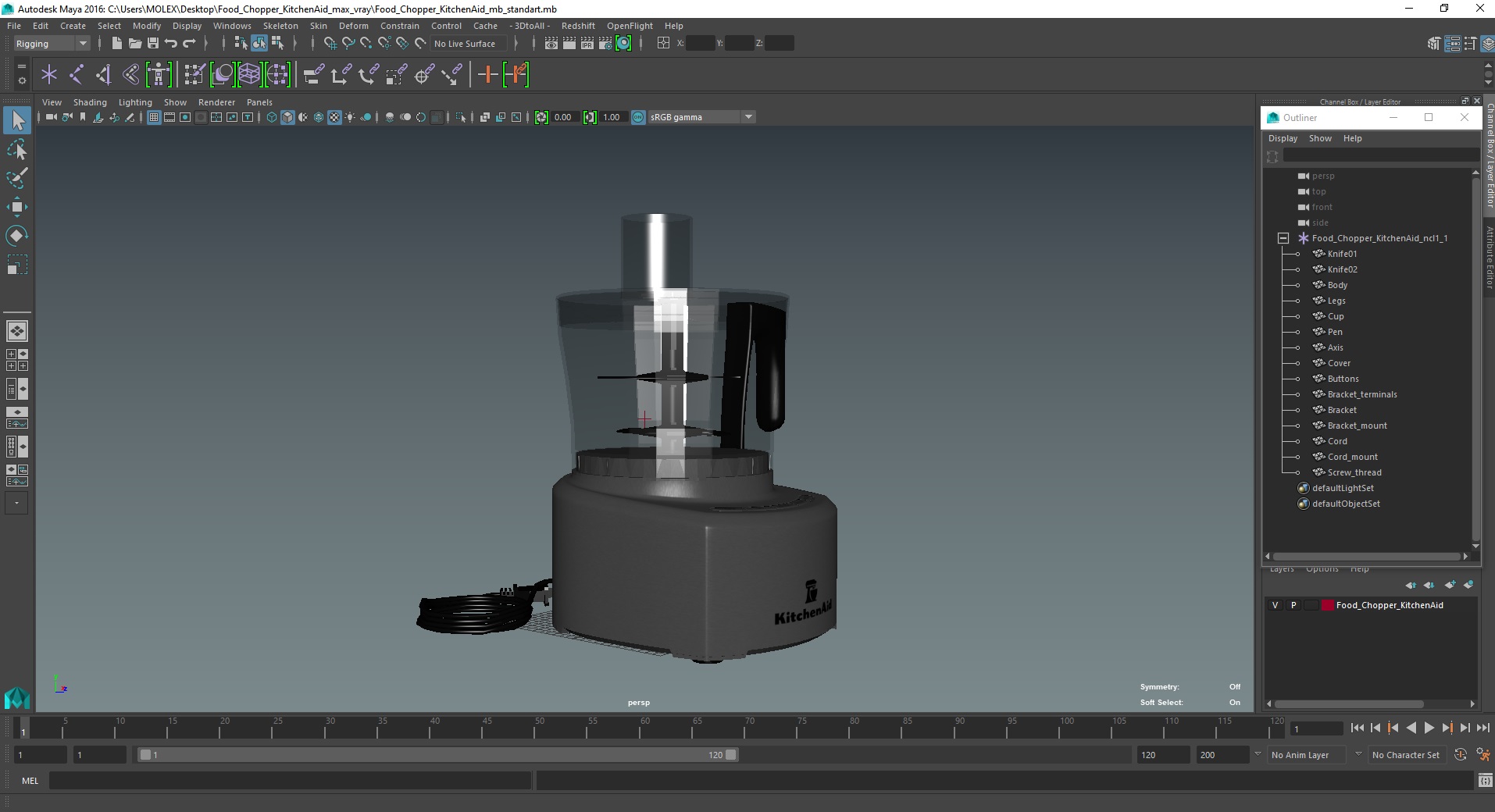Image resolution: width=1495 pixels, height=812 pixels.
Task: Toggle use all lights in viewport toolbar
Action: pyautogui.click(x=350, y=117)
